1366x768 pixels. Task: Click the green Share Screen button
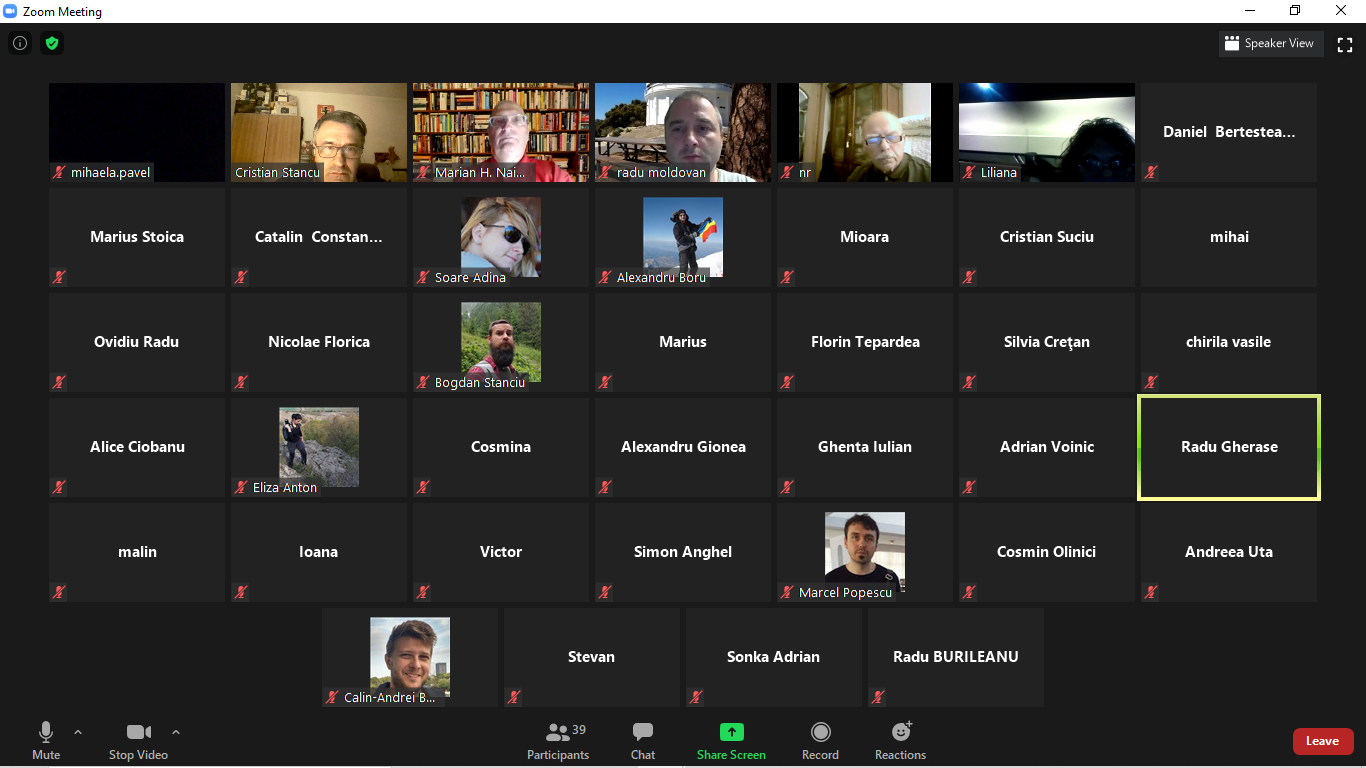pos(731,740)
